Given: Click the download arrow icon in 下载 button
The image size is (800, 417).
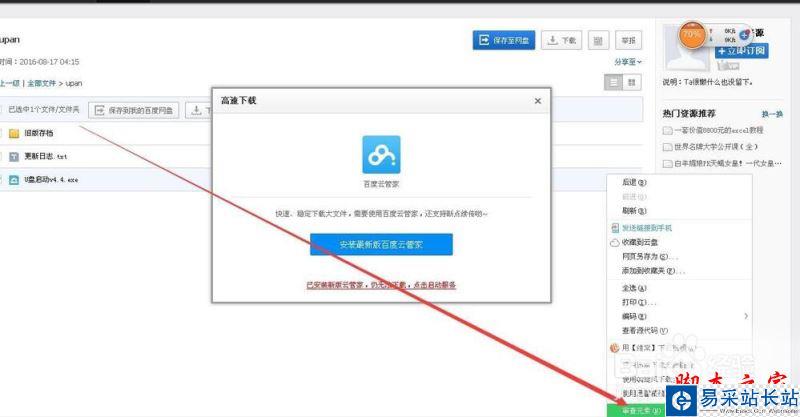Looking at the screenshot, I should 553,40.
